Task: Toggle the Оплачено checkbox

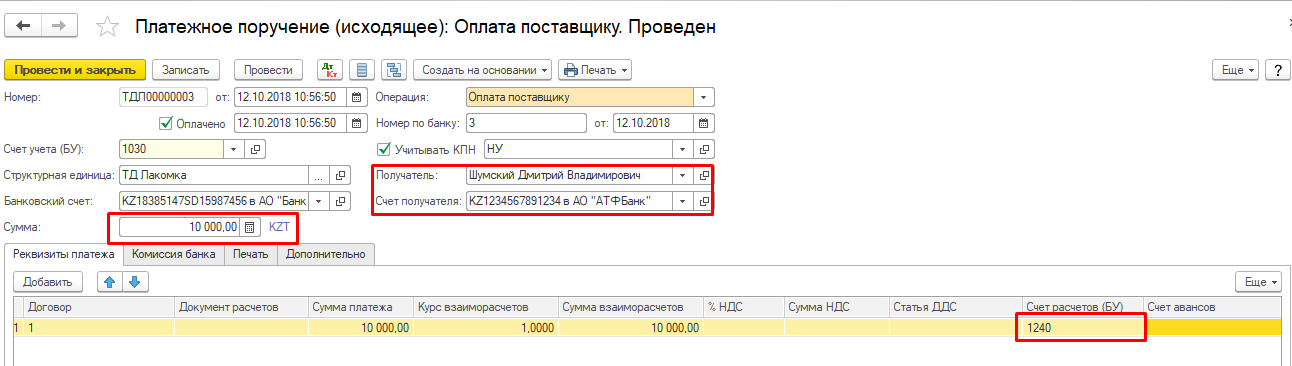Action: point(167,124)
